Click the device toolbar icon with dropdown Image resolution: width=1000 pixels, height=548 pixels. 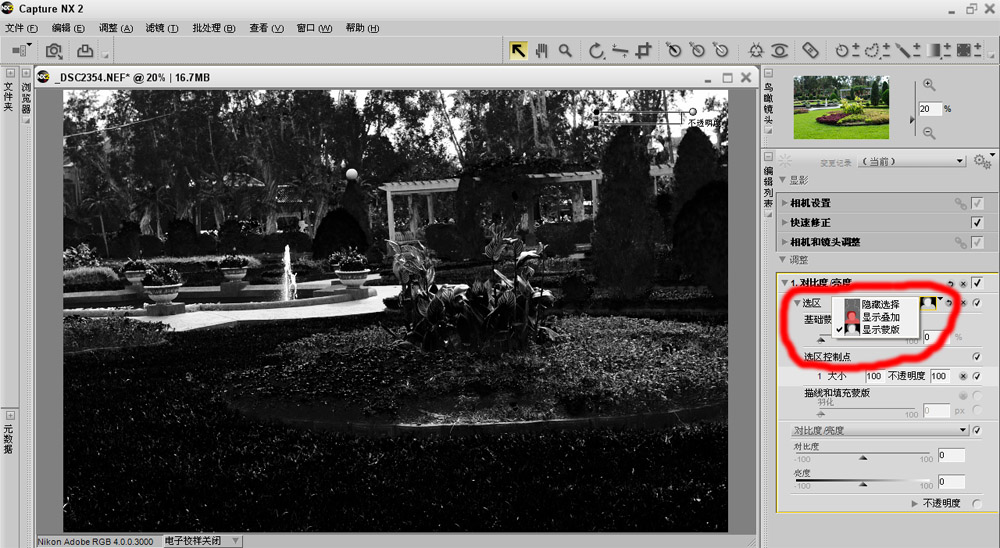[x=22, y=50]
